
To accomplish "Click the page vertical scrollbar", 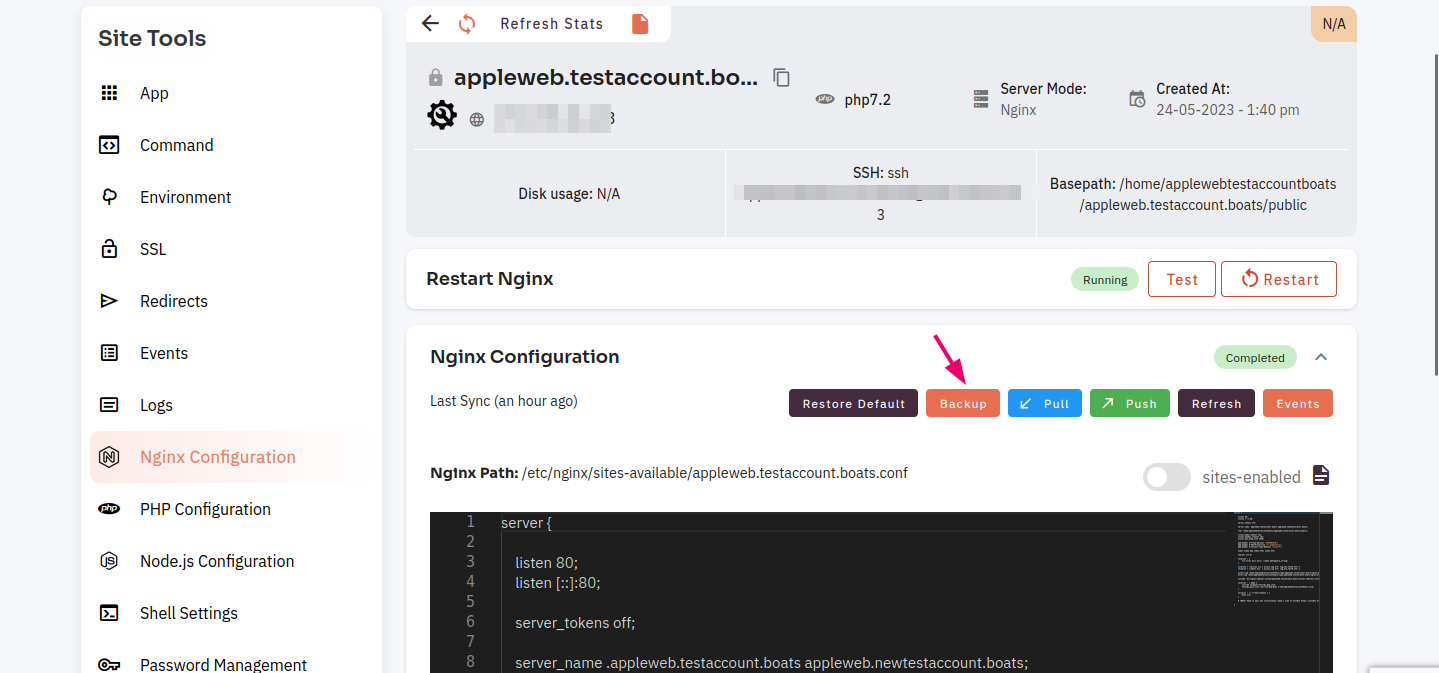I will click(x=1432, y=200).
